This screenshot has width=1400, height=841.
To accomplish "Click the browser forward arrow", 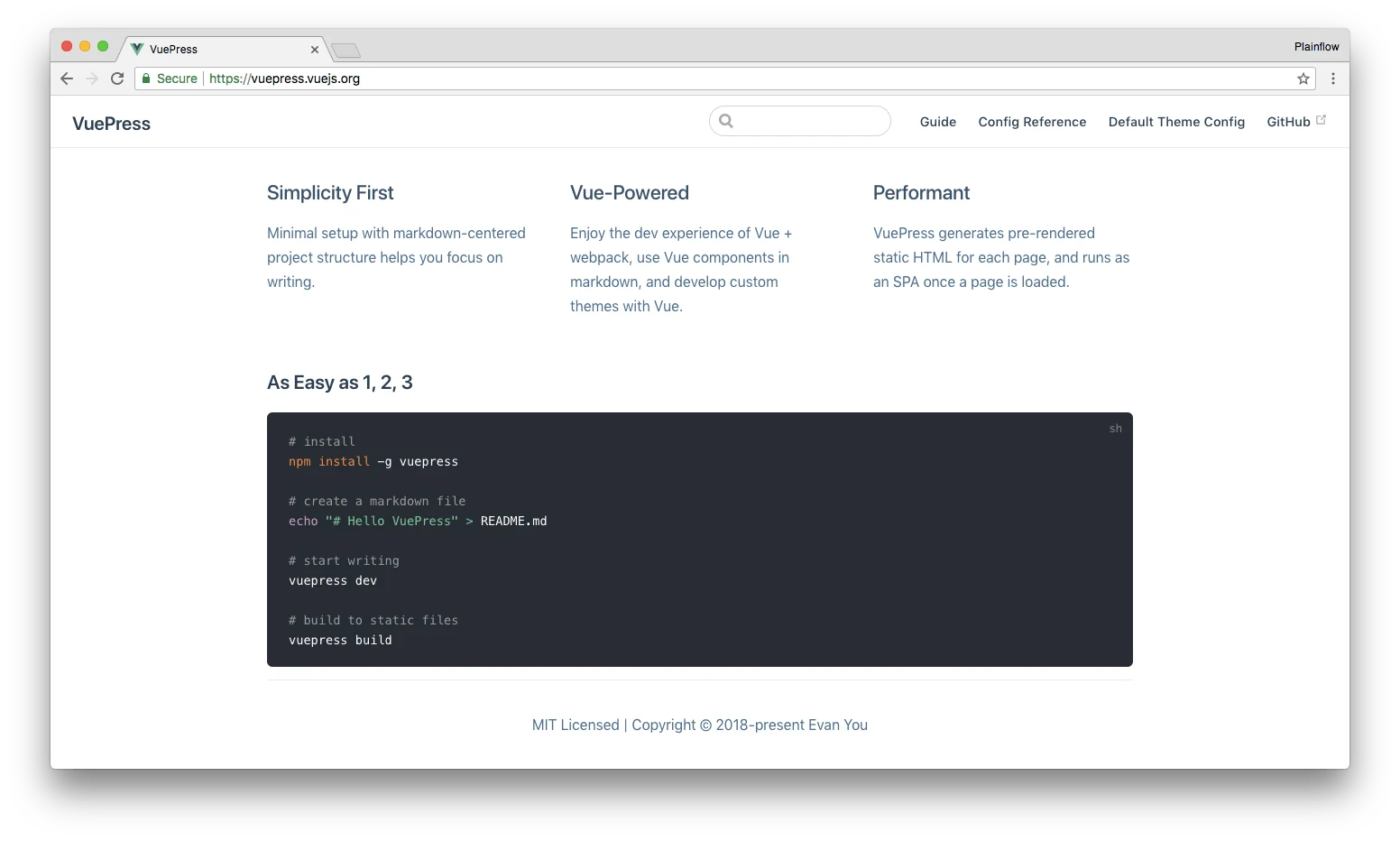I will coord(92,79).
